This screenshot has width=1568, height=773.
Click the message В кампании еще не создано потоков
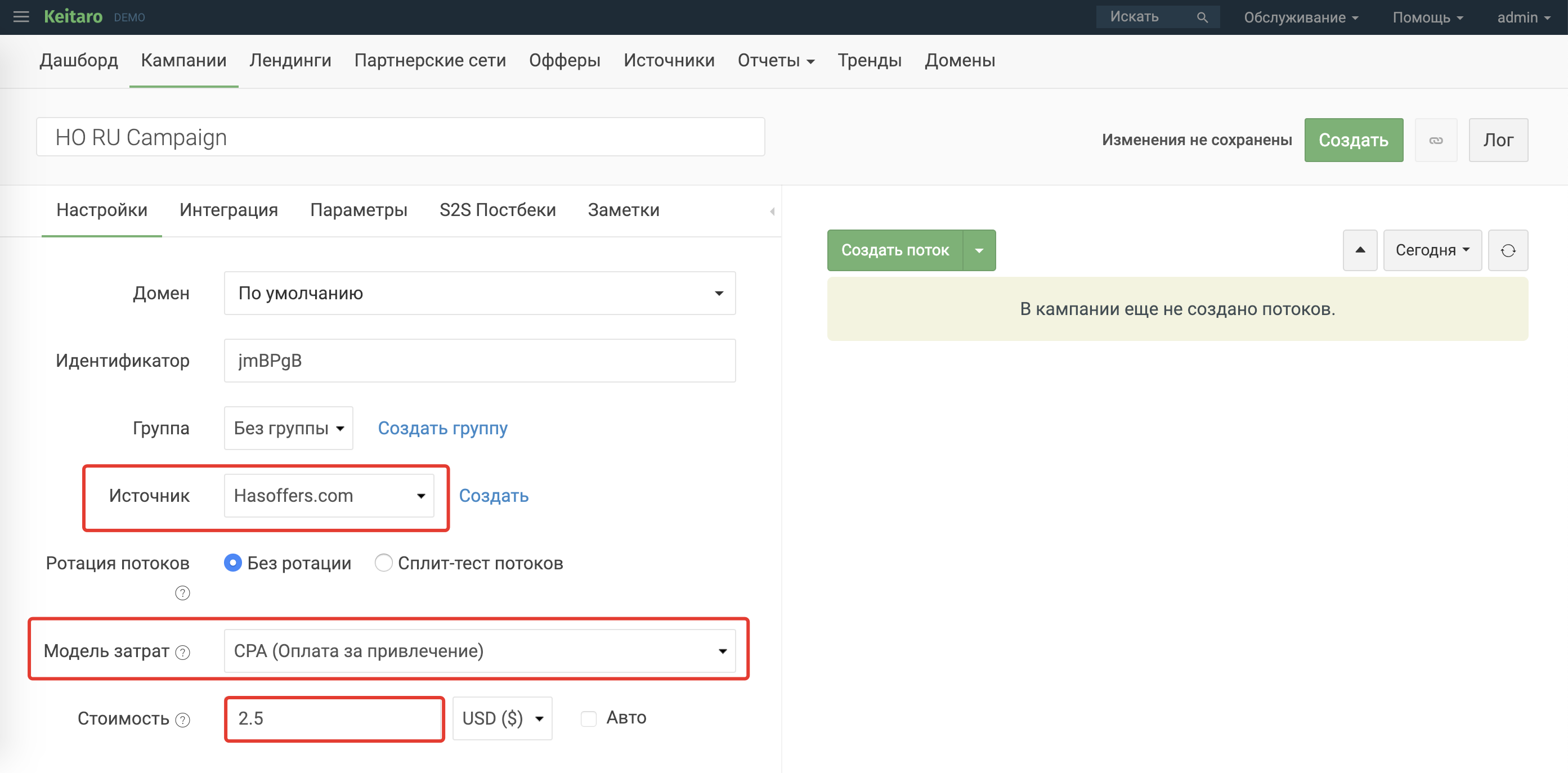(1177, 309)
